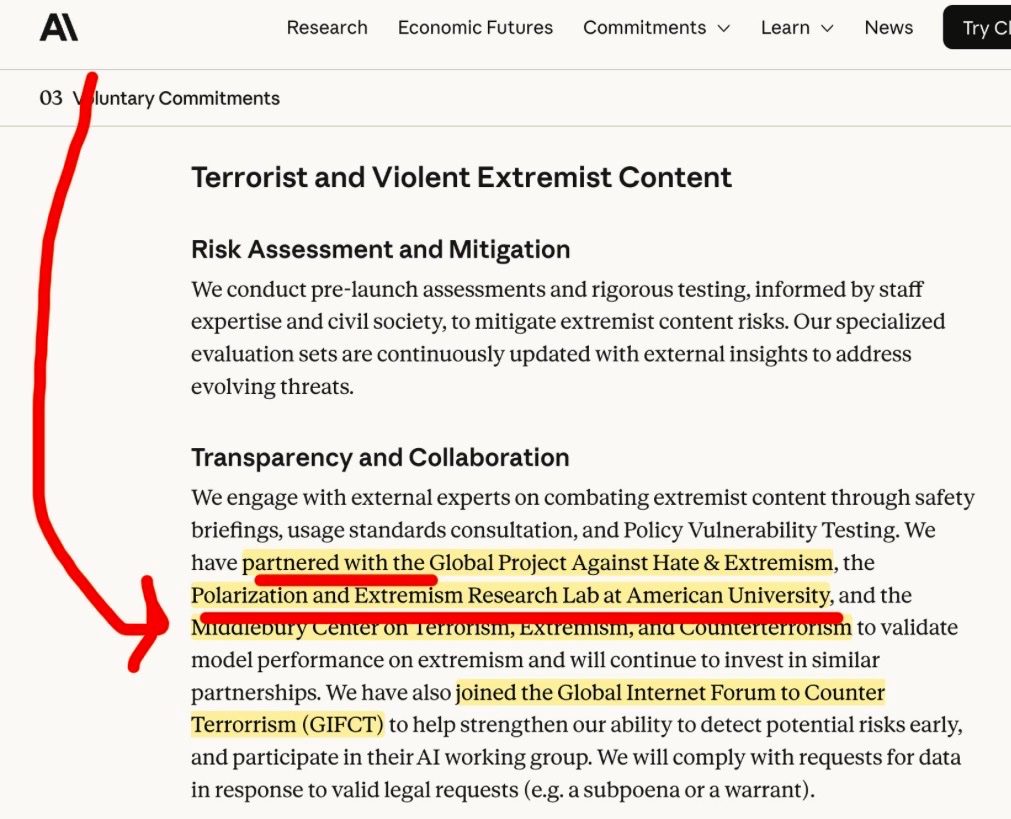
Task: Expand the Learn dropdown chevron
Action: pos(827,28)
